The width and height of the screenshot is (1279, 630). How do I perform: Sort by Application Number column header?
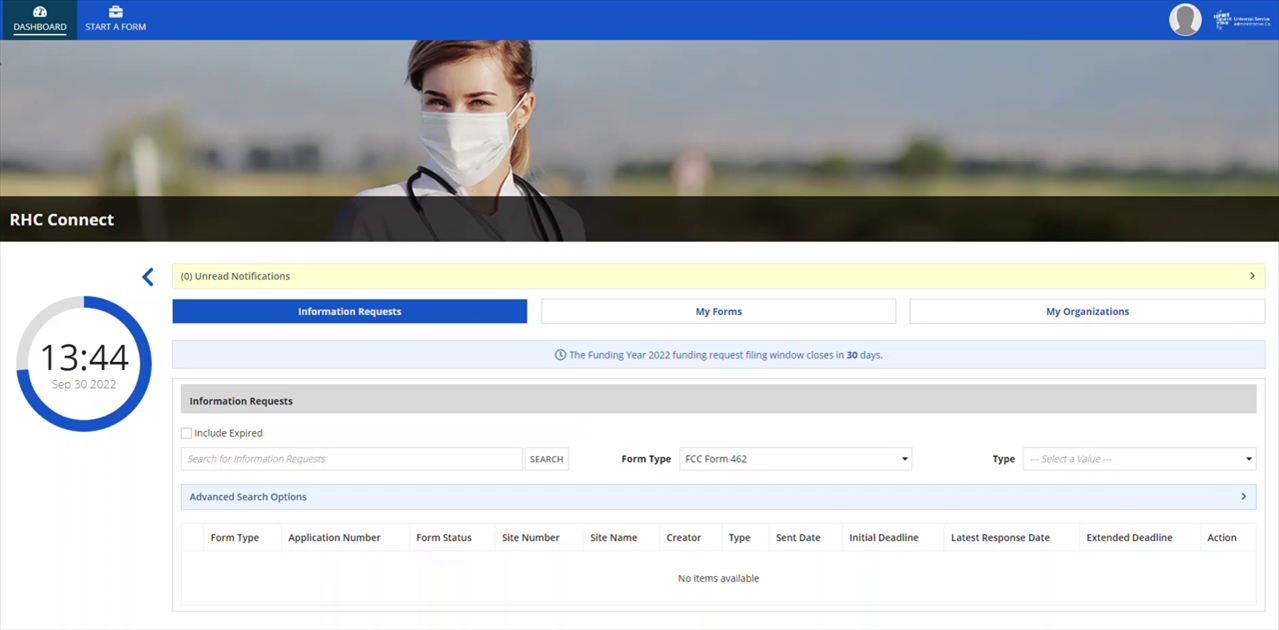[x=334, y=538]
